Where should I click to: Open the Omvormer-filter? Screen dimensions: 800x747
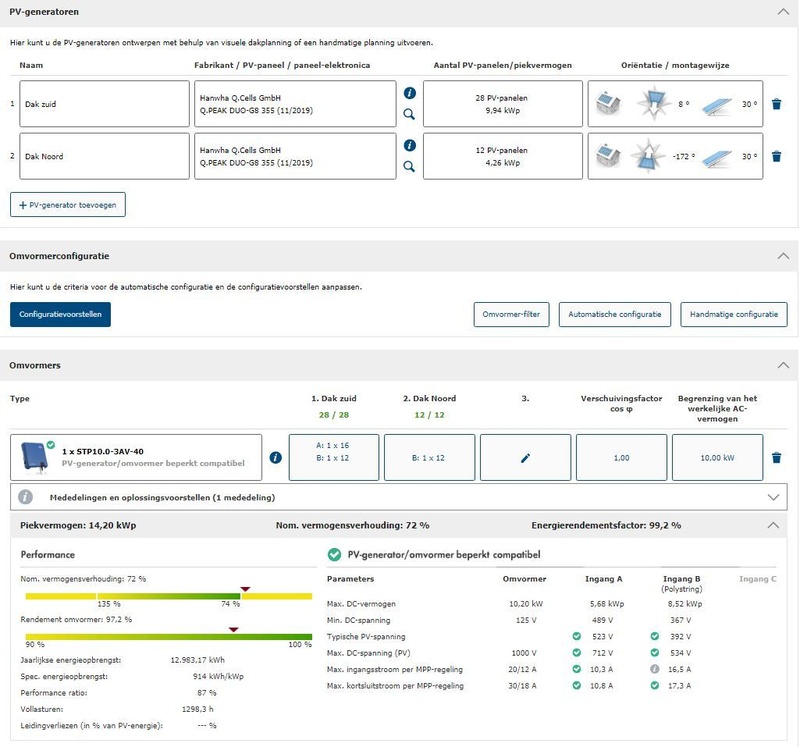[511, 314]
